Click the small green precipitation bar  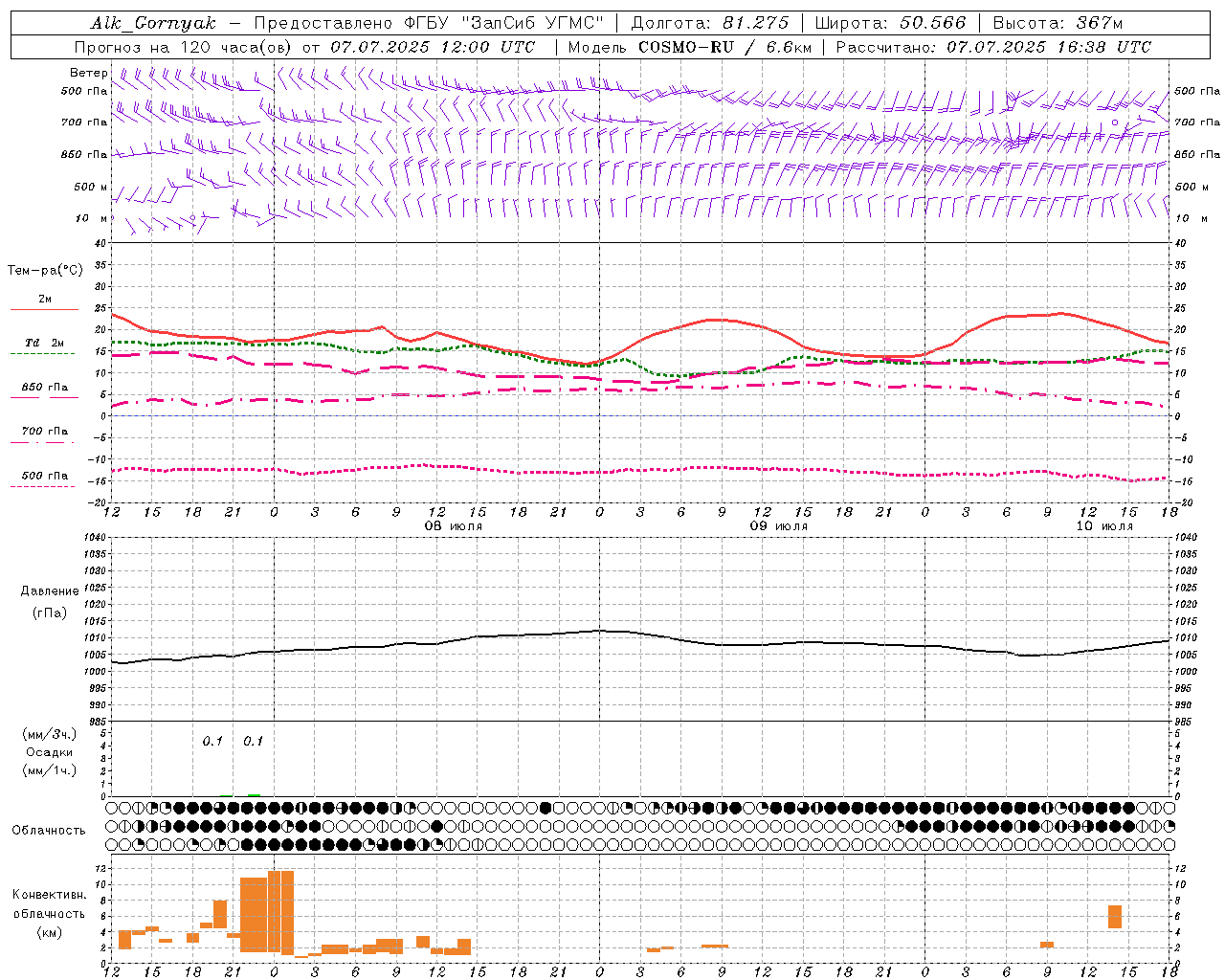(x=254, y=794)
